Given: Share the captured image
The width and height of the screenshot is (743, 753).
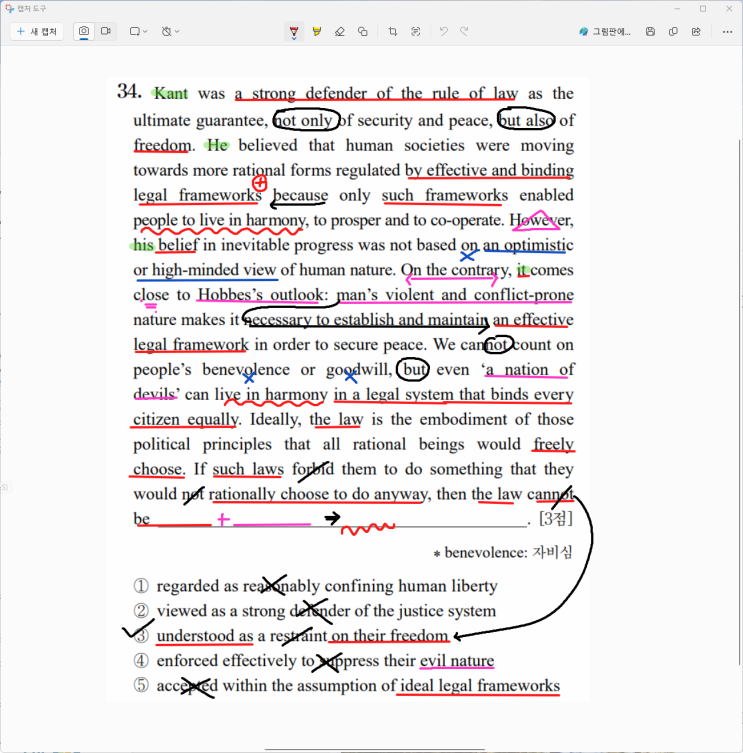Looking at the screenshot, I should (696, 32).
